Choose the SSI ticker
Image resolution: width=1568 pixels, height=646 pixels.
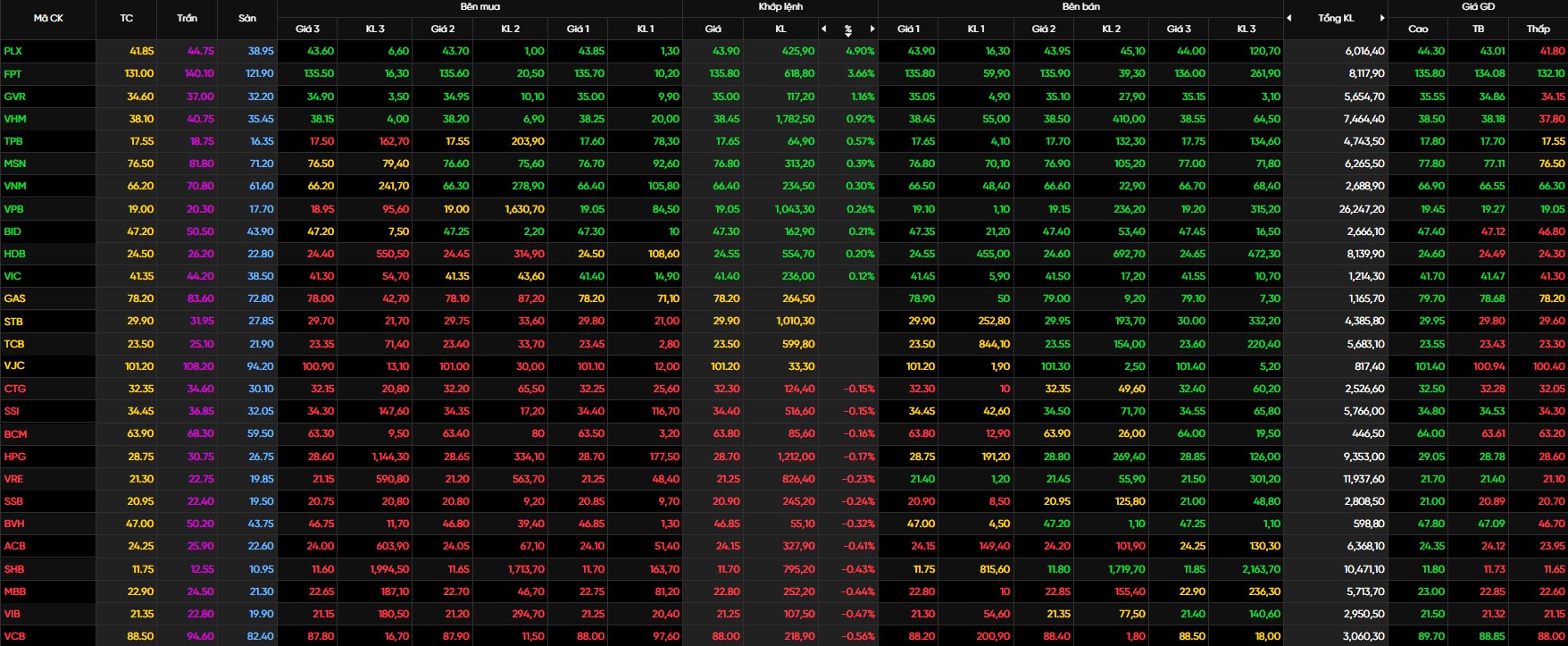12,411
